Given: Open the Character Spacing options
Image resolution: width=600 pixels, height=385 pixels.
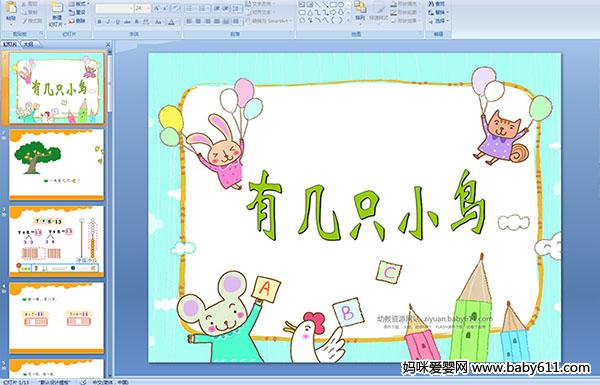Looking at the screenshot, I should tap(147, 22).
